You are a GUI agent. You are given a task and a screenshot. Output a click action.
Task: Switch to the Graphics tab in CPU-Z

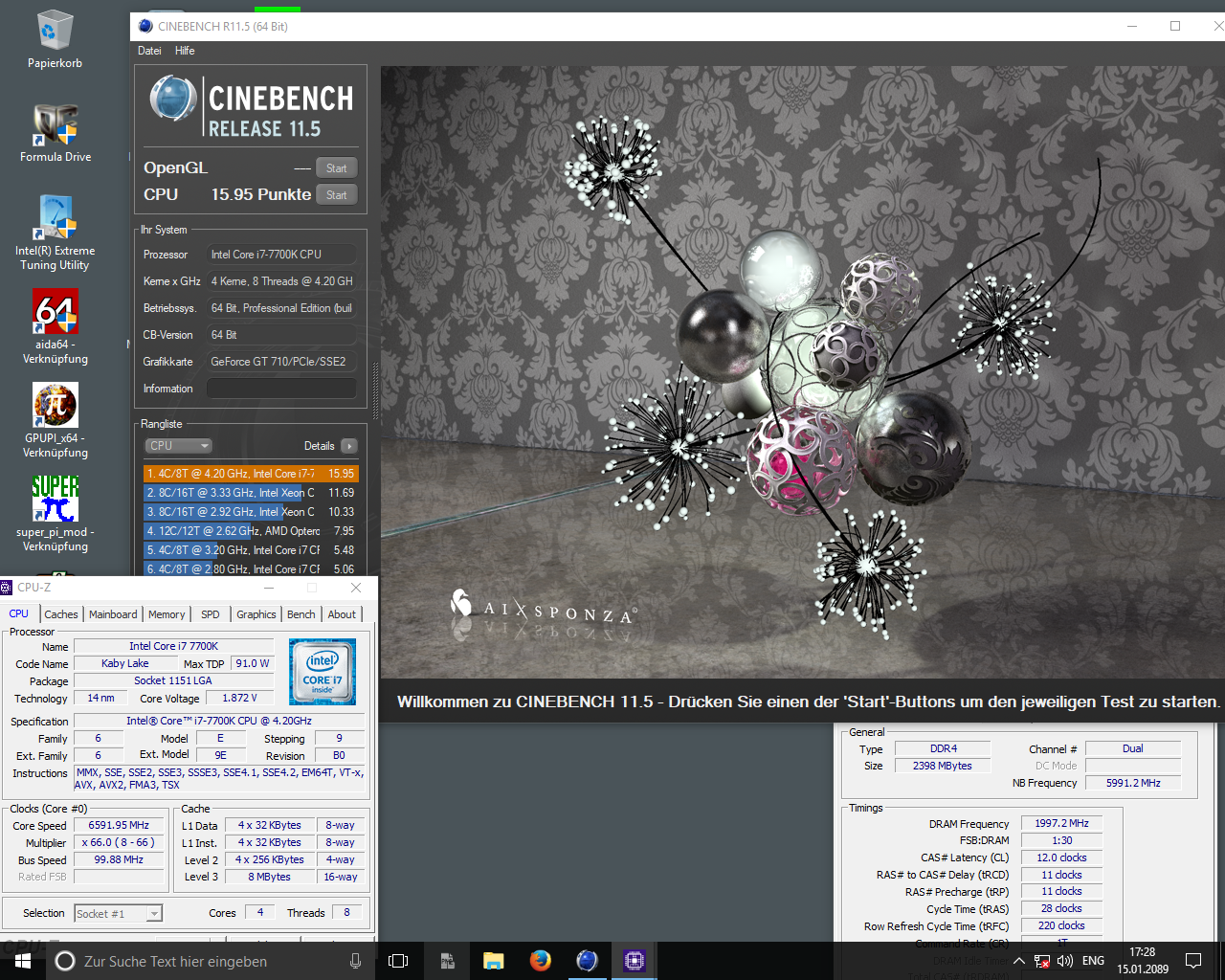click(256, 614)
